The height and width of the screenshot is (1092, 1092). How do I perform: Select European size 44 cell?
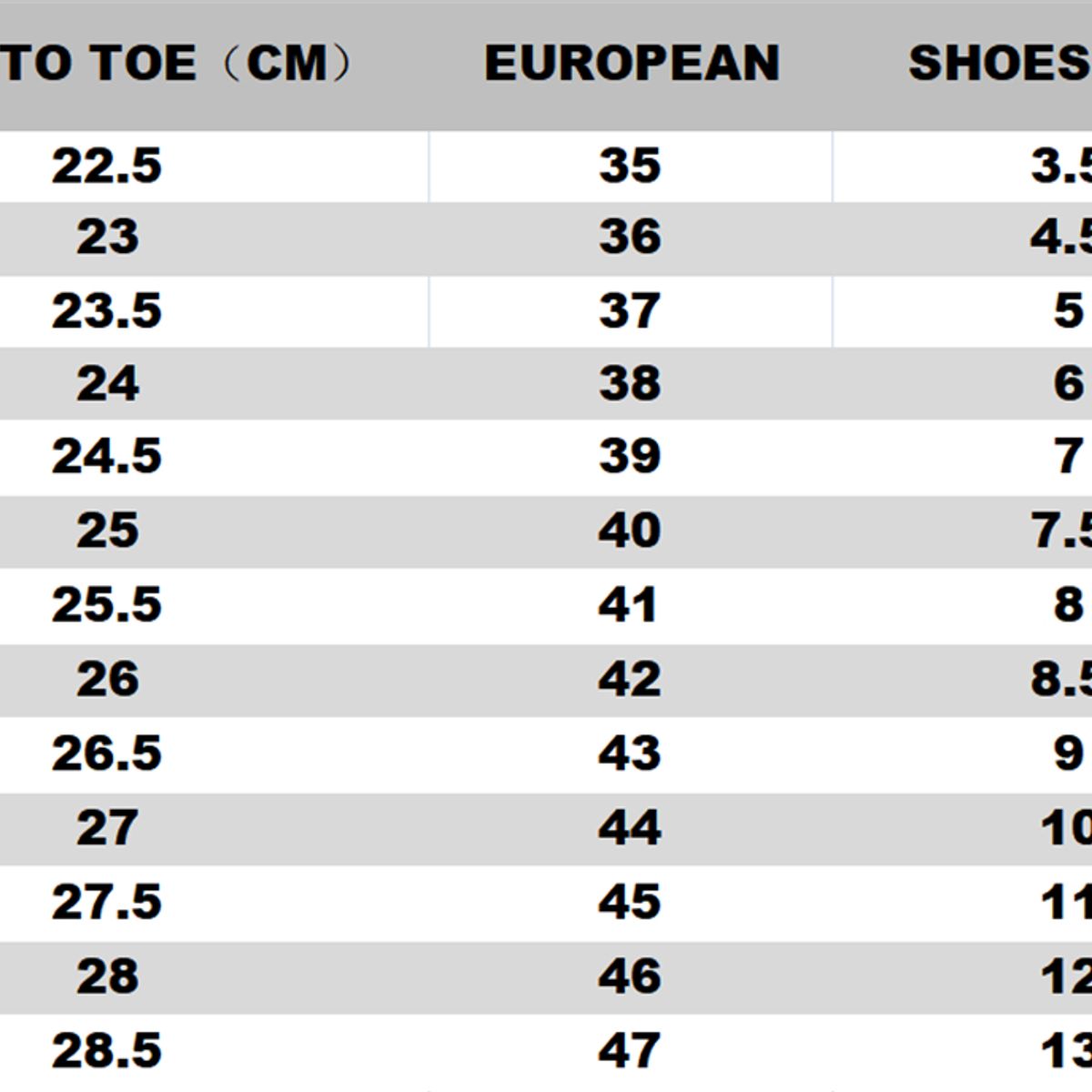pyautogui.click(x=630, y=828)
